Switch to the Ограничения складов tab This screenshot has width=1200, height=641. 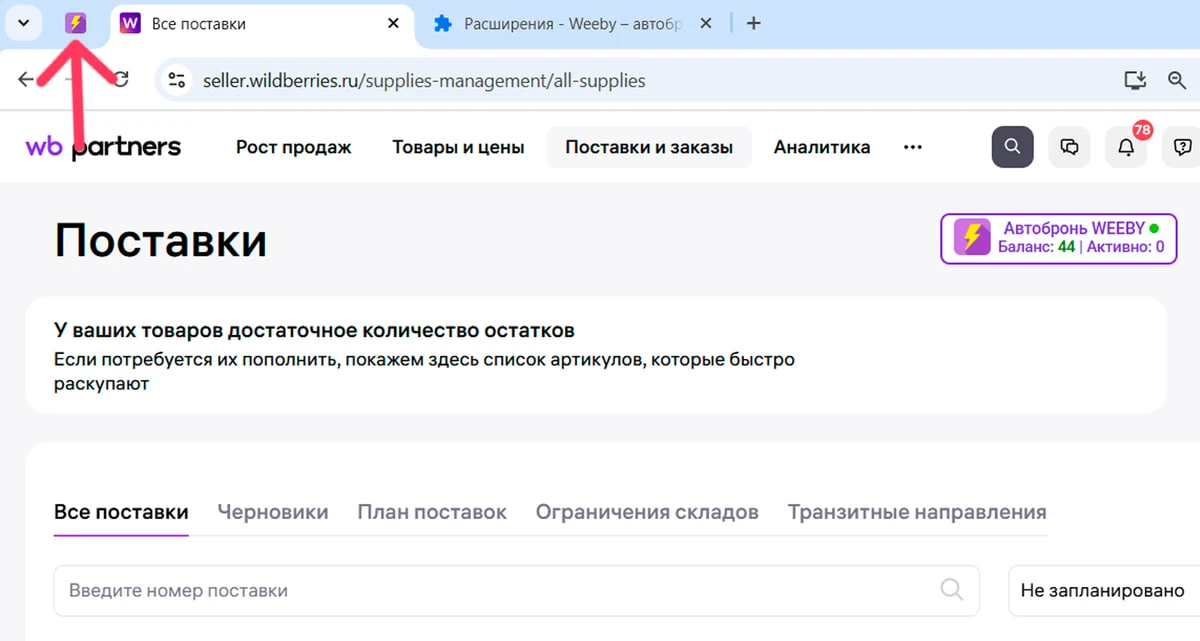tap(647, 512)
